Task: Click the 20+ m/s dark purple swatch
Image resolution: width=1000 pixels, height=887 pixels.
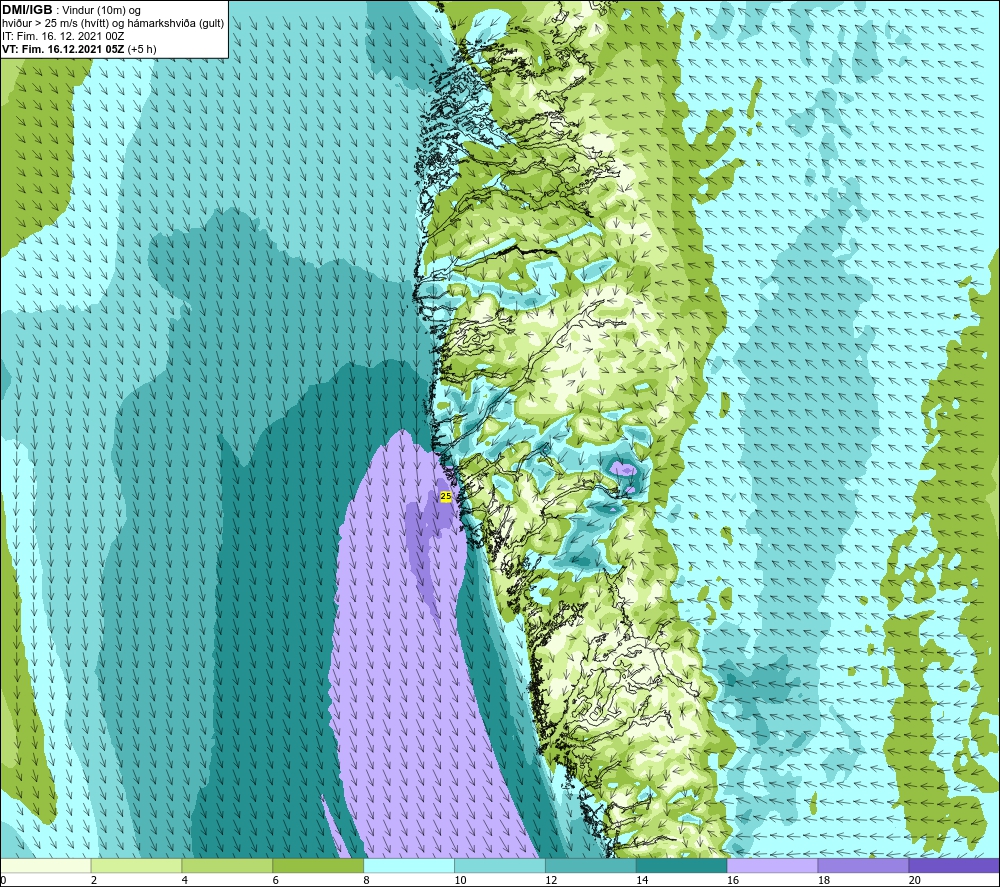Action: [954, 865]
